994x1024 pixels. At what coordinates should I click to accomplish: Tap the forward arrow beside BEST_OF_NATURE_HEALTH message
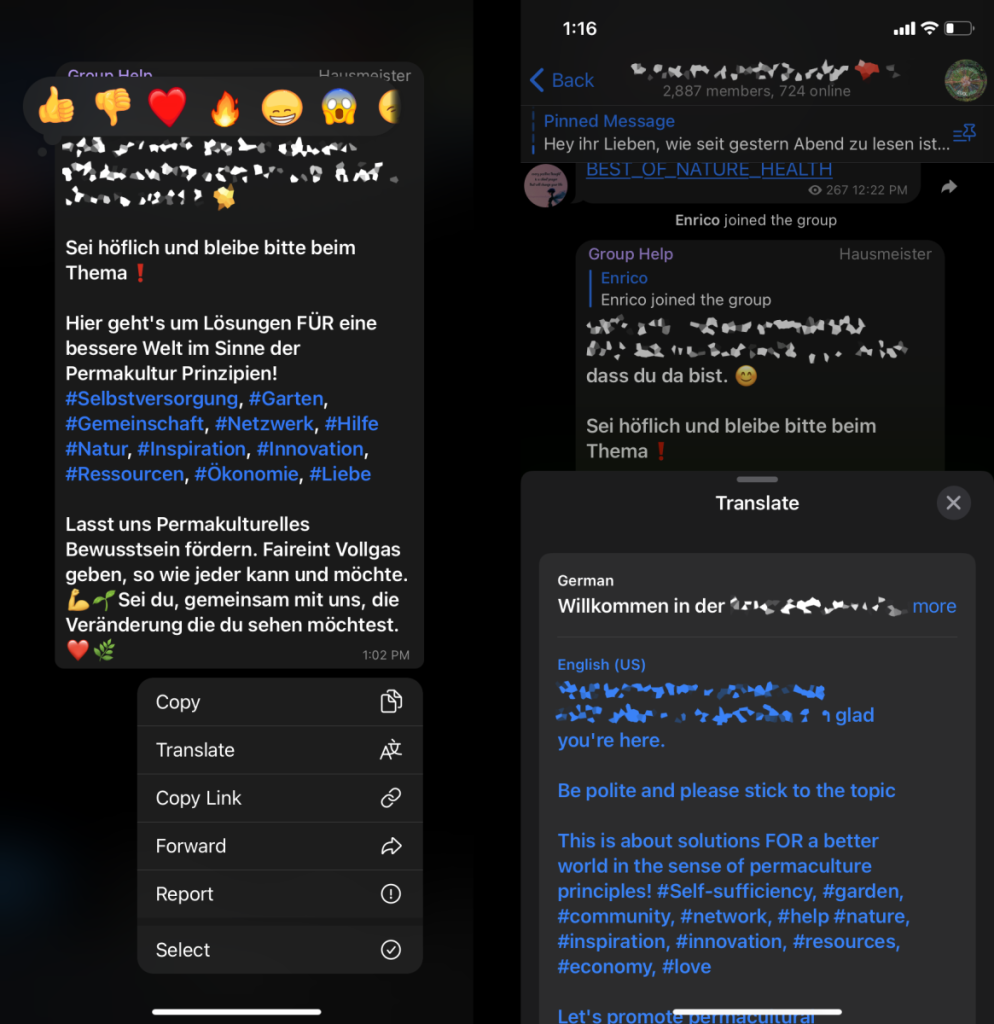948,187
